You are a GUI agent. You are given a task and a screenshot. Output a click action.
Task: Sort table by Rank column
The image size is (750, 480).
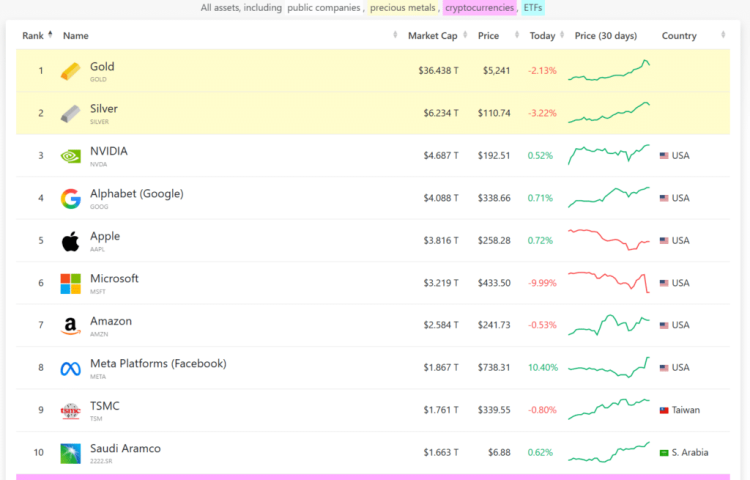37,36
